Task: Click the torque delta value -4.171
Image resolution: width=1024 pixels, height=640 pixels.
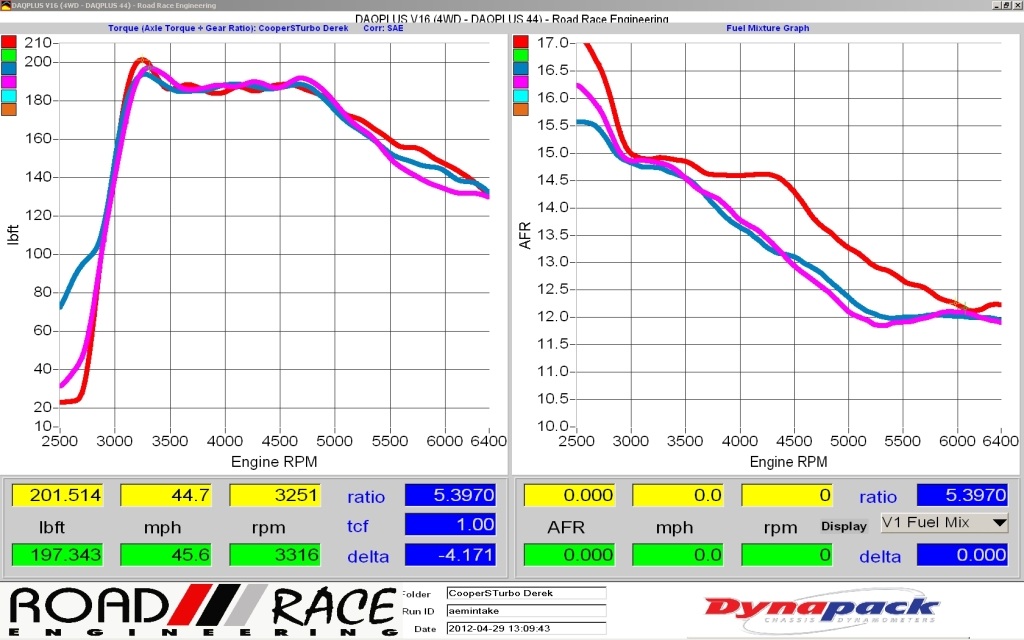Action: [449, 555]
